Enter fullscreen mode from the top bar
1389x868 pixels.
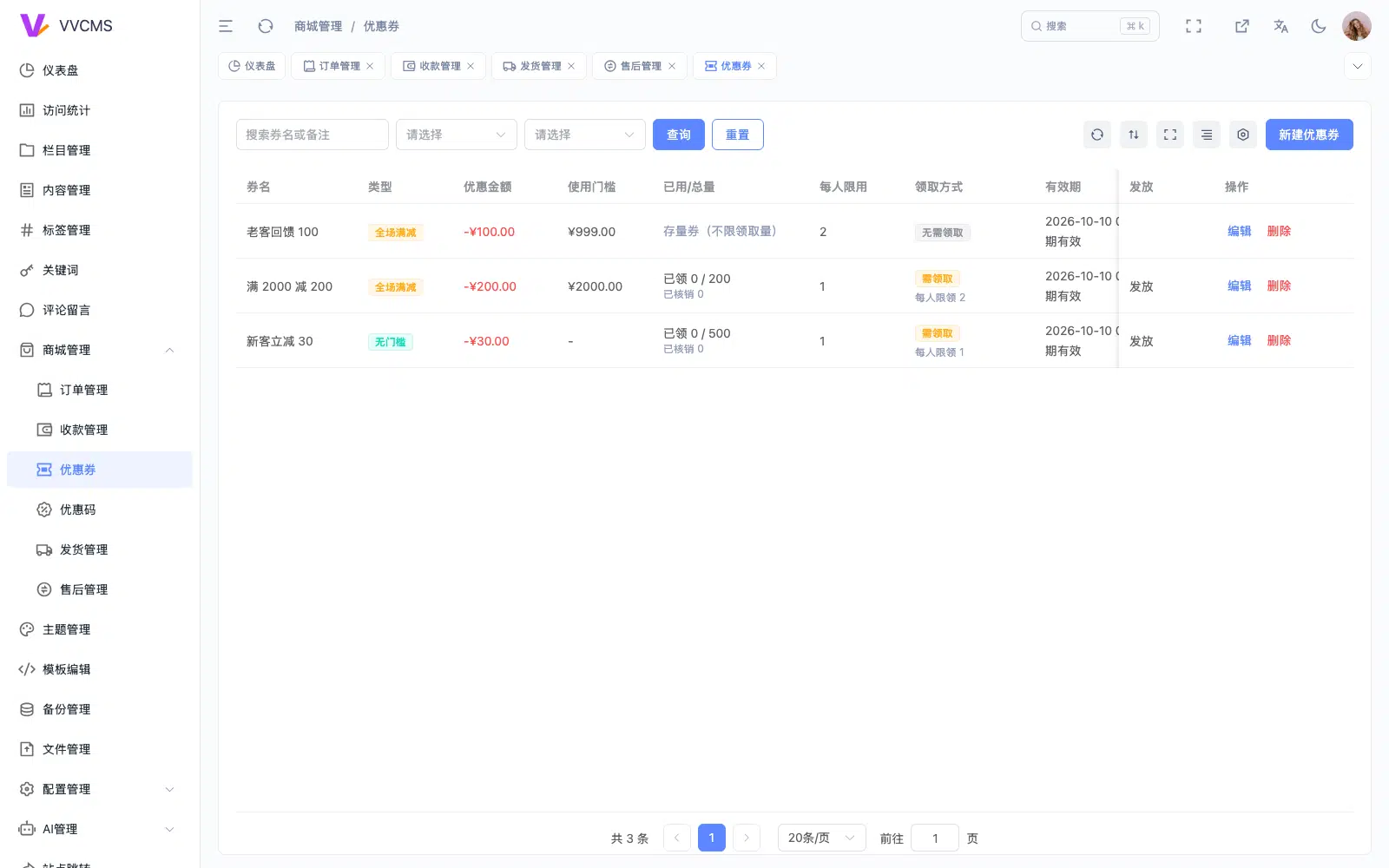click(1194, 26)
